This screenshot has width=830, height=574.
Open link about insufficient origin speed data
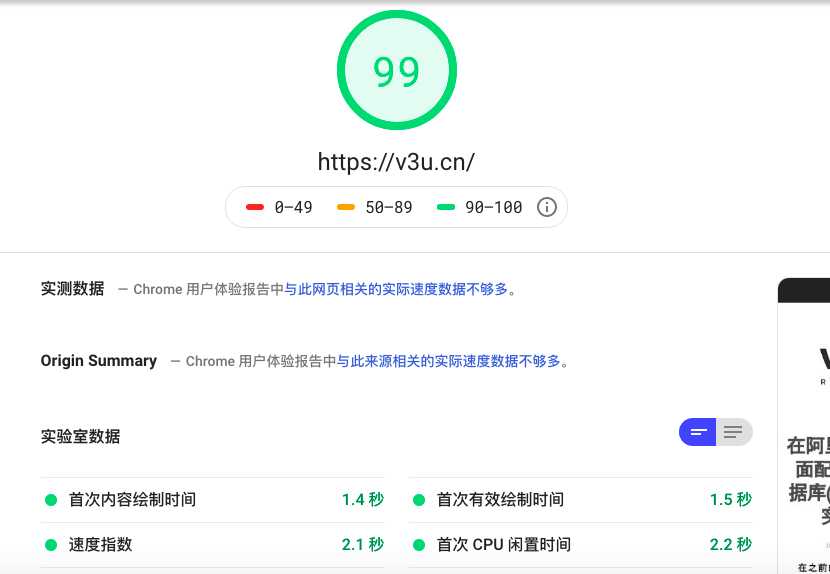click(x=448, y=361)
